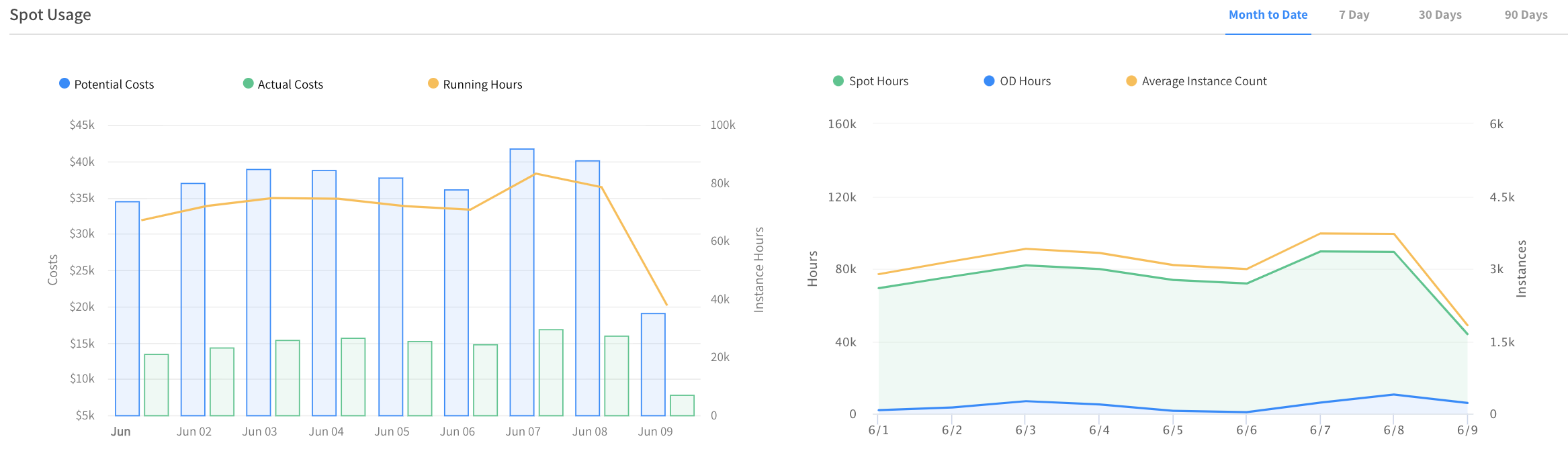
Task: Click the Jun 03 potential costs bar
Action: tap(259, 292)
